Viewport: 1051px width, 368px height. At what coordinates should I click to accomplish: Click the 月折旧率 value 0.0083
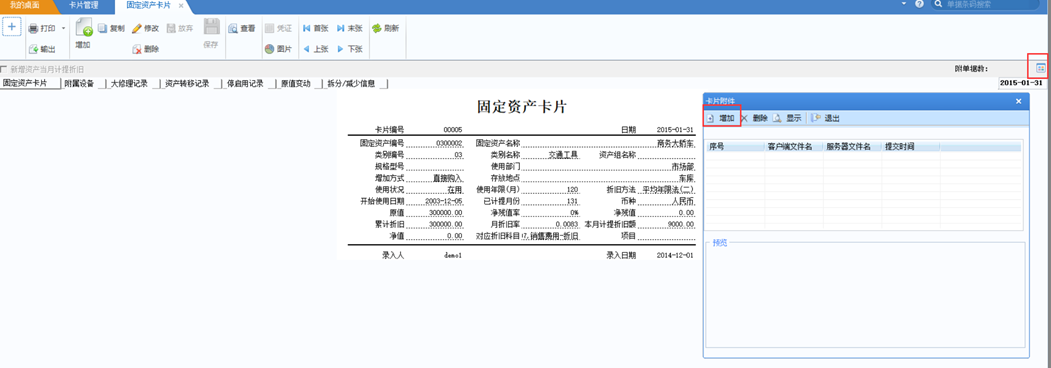pyautogui.click(x=566, y=225)
